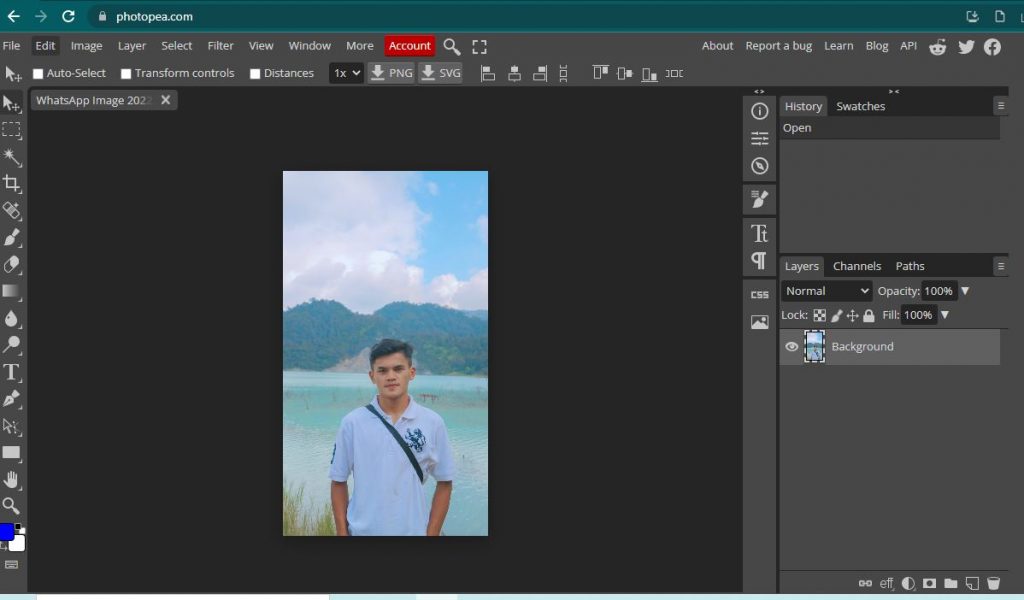This screenshot has width=1024, height=600.
Task: Open the Character panel icon
Action: 760,234
